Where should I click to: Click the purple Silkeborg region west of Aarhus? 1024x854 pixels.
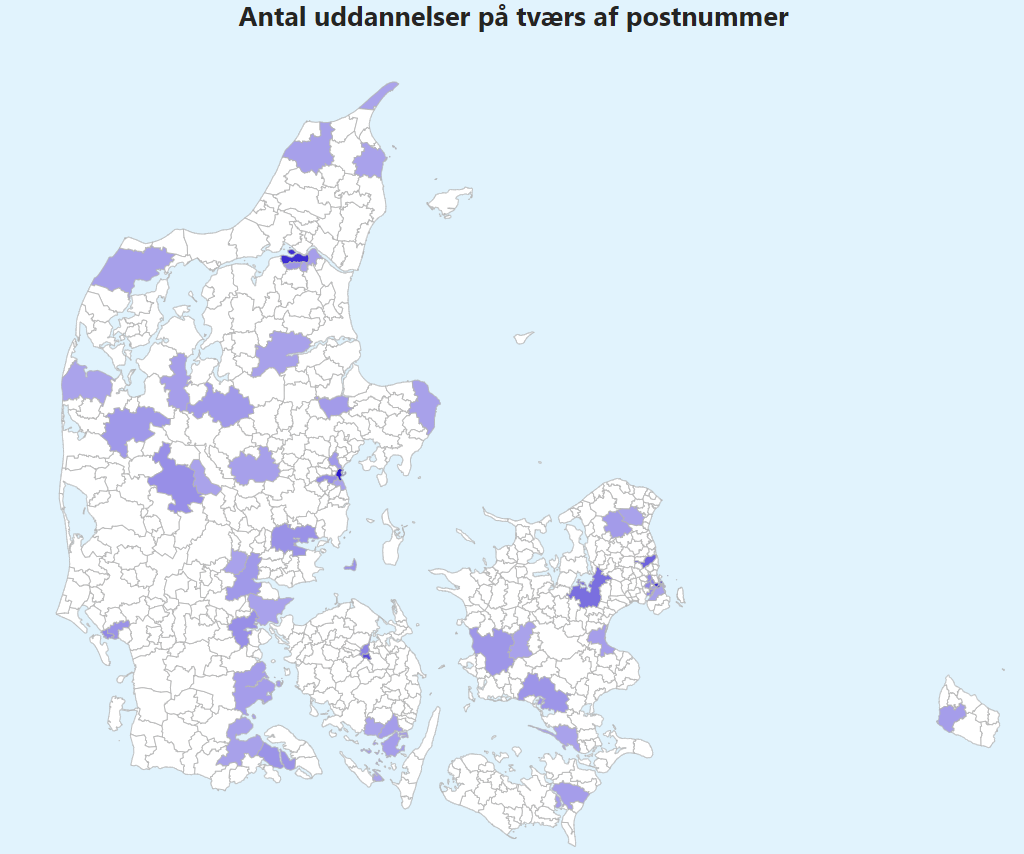[254, 466]
